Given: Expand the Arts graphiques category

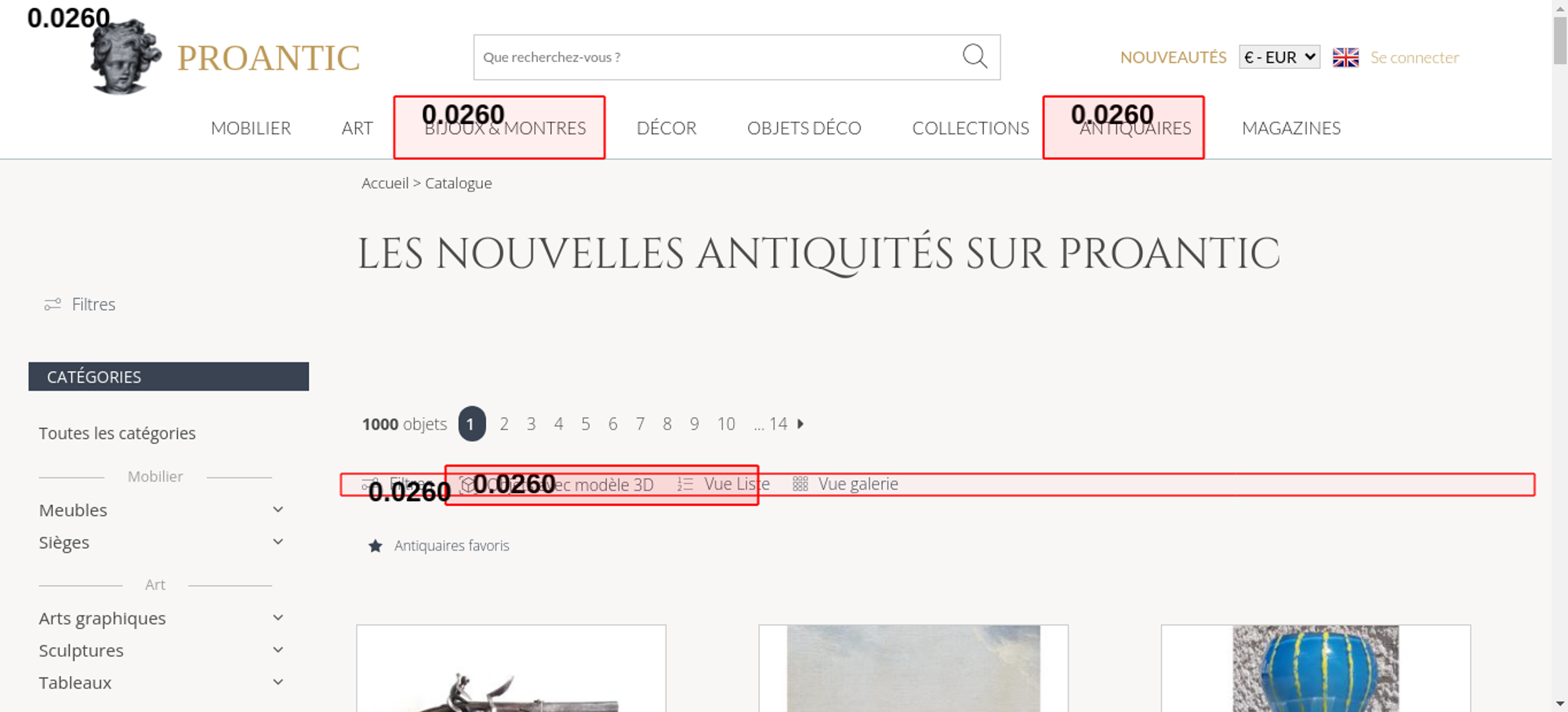Looking at the screenshot, I should [x=278, y=619].
